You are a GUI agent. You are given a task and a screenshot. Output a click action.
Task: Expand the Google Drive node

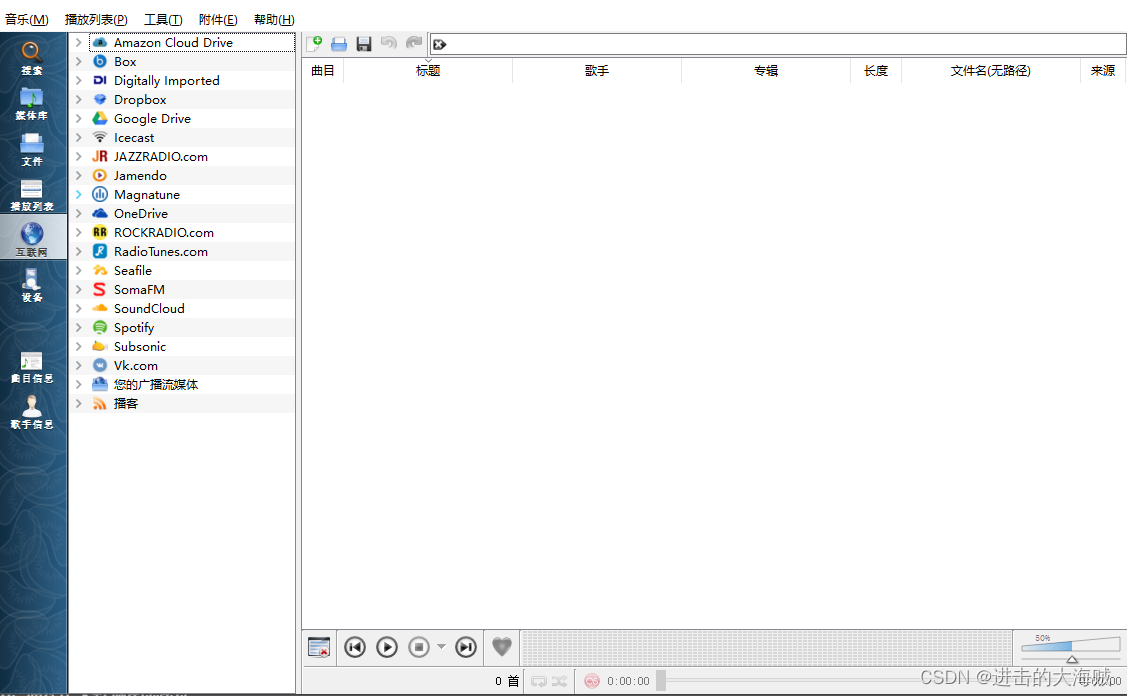(79, 119)
